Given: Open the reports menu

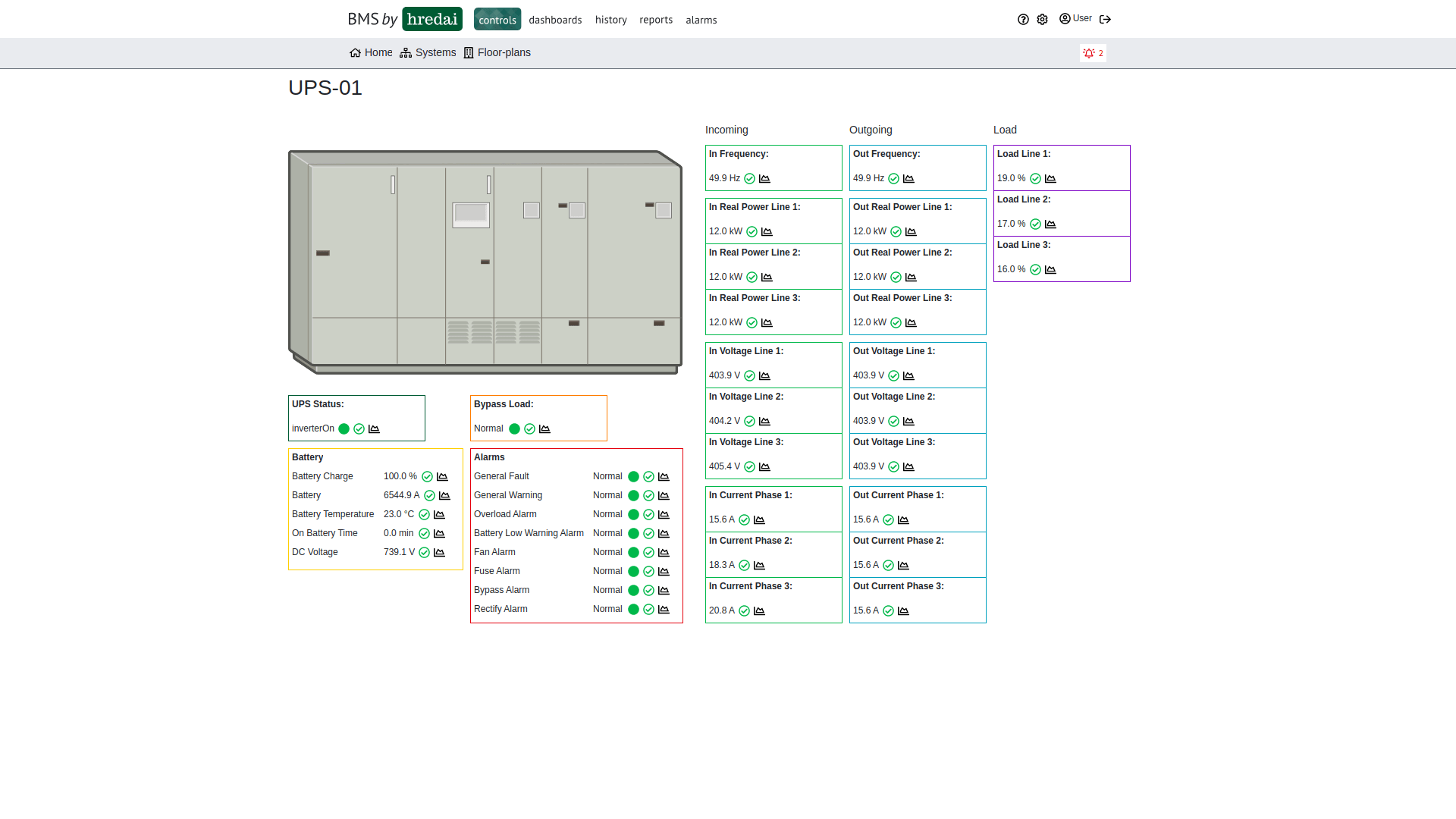Looking at the screenshot, I should point(656,20).
